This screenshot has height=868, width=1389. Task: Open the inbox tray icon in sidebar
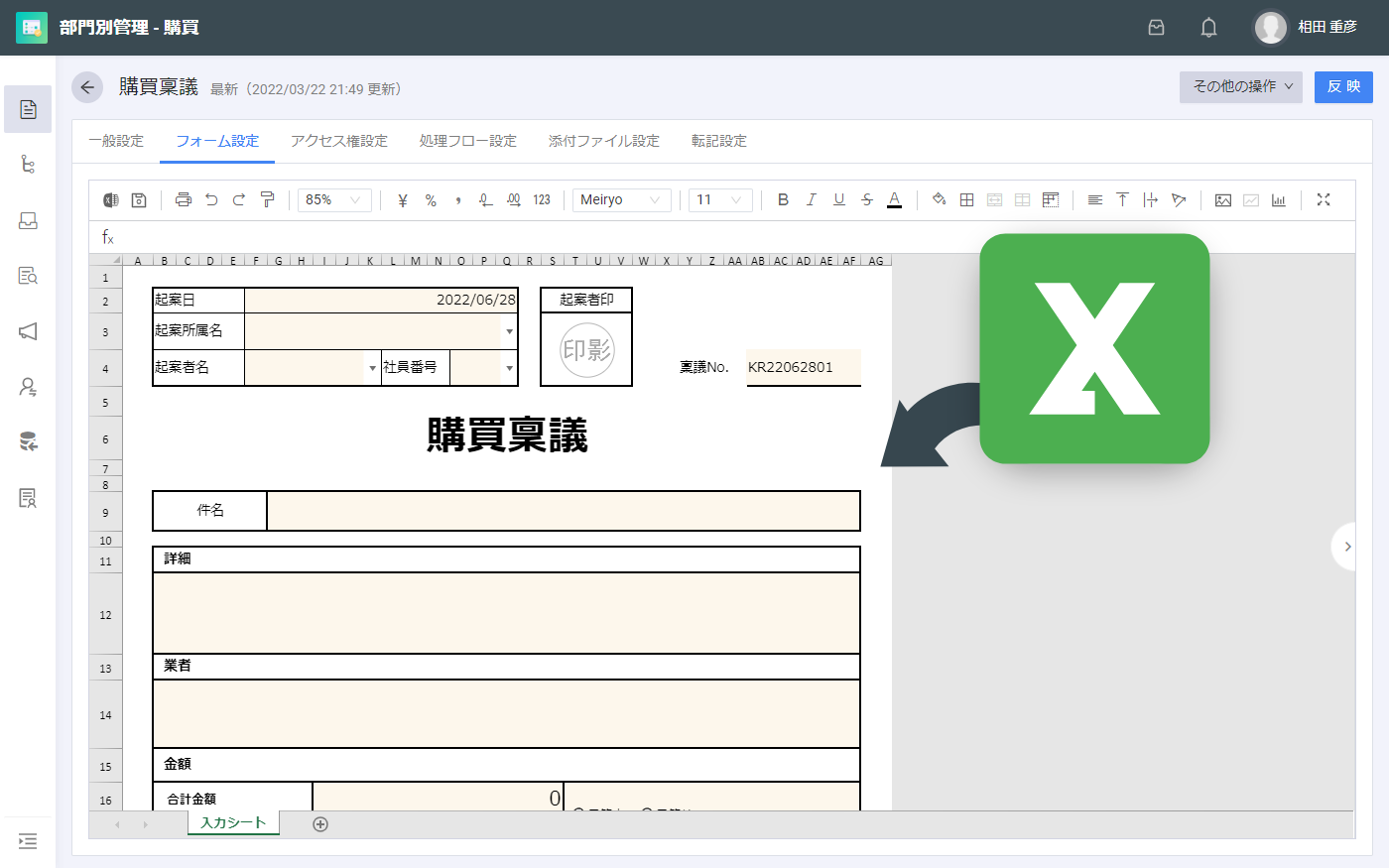(x=28, y=220)
